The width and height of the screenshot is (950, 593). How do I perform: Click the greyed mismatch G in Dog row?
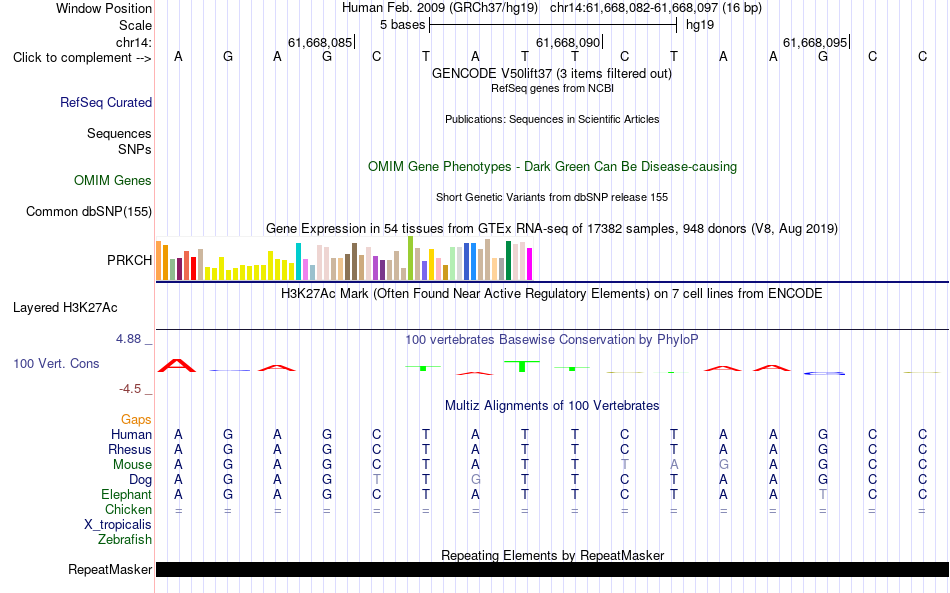click(x=476, y=480)
